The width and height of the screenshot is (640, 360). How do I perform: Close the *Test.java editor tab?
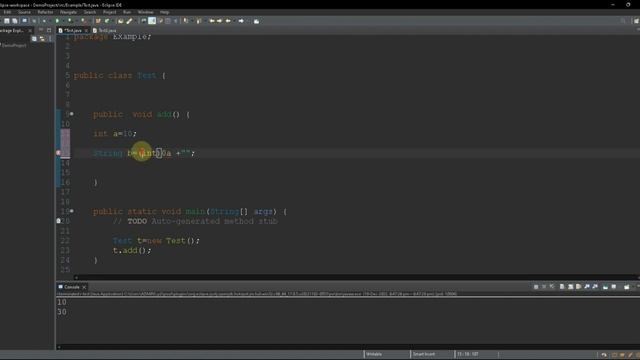coord(86,31)
